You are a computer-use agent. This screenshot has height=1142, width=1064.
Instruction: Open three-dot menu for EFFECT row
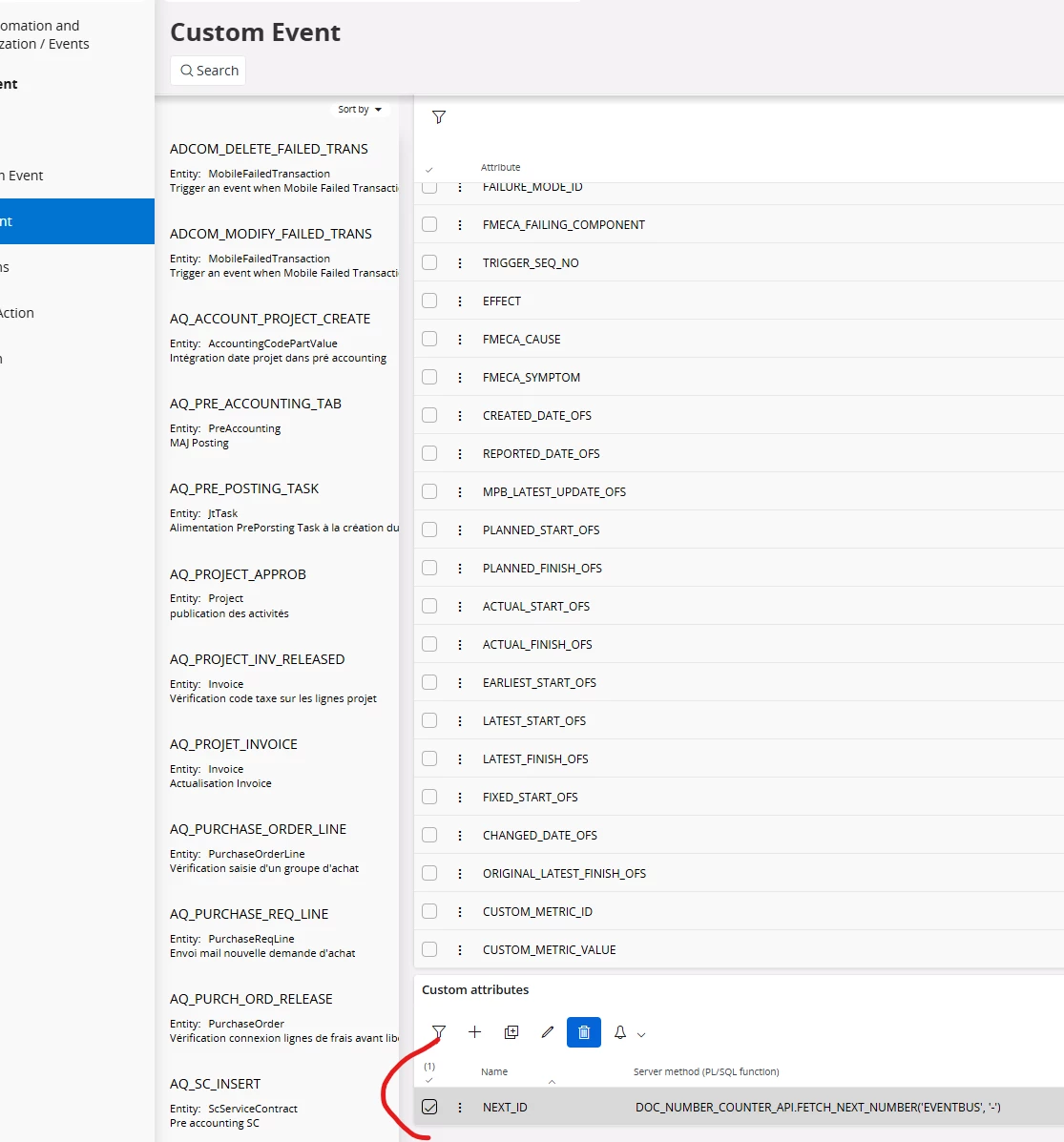pos(460,301)
